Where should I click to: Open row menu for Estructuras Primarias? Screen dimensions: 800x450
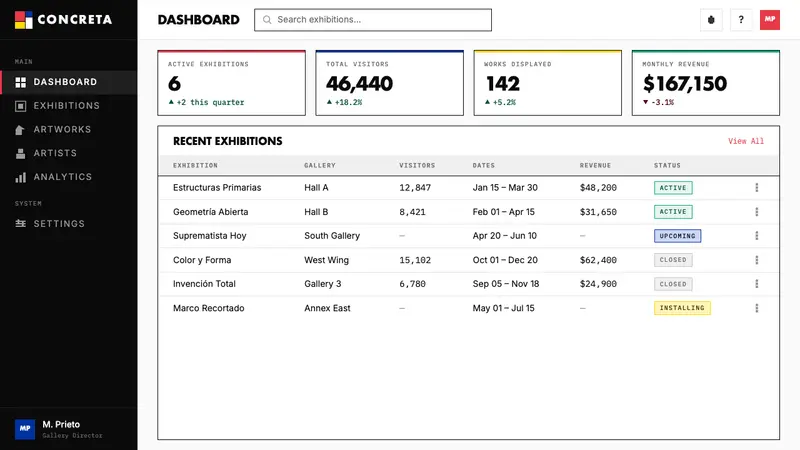click(757, 188)
